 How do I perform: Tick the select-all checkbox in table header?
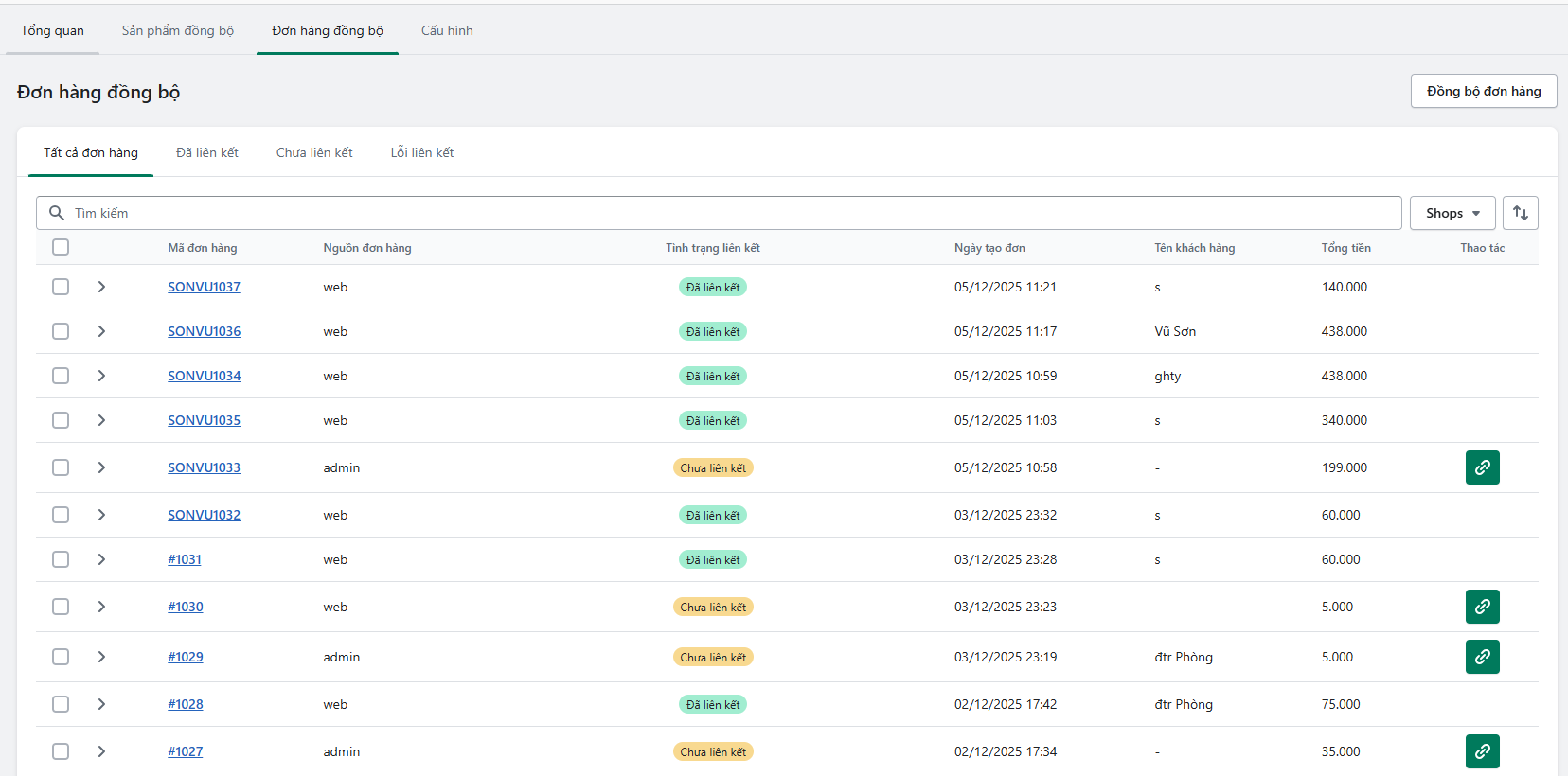tap(61, 247)
